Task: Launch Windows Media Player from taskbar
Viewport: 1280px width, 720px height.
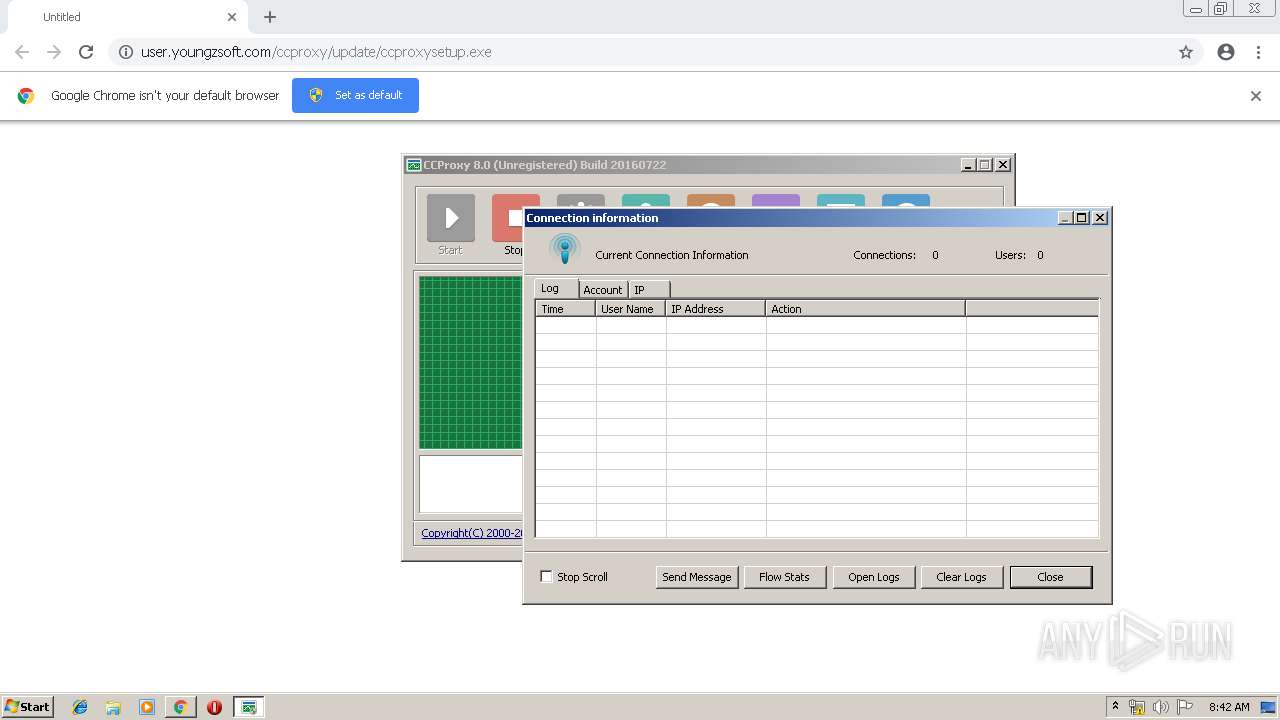Action: click(147, 707)
